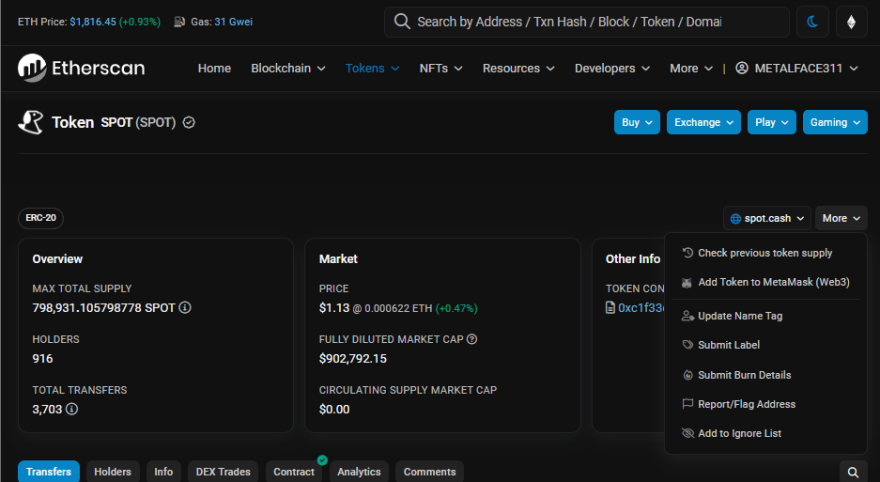Expand the Exchange dropdown button
880x482 pixels.
coord(704,122)
